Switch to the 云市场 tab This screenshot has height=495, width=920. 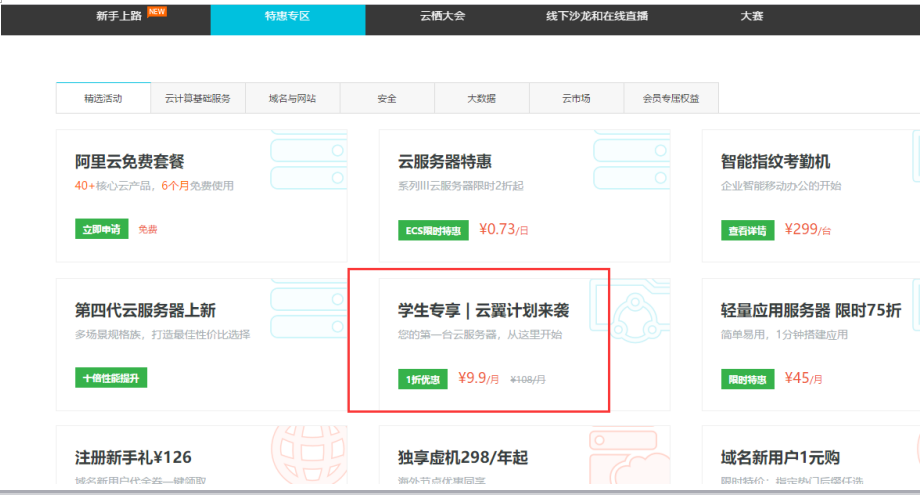576,98
